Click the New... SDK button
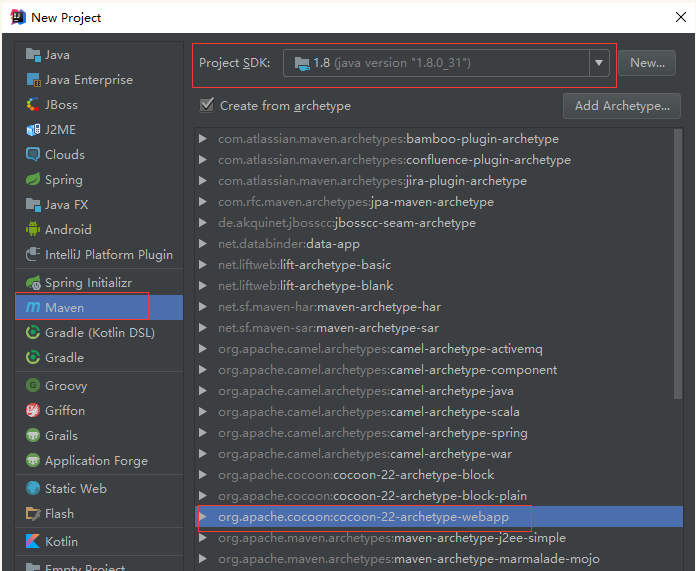Viewport: 696px width, 571px height. coord(647,63)
